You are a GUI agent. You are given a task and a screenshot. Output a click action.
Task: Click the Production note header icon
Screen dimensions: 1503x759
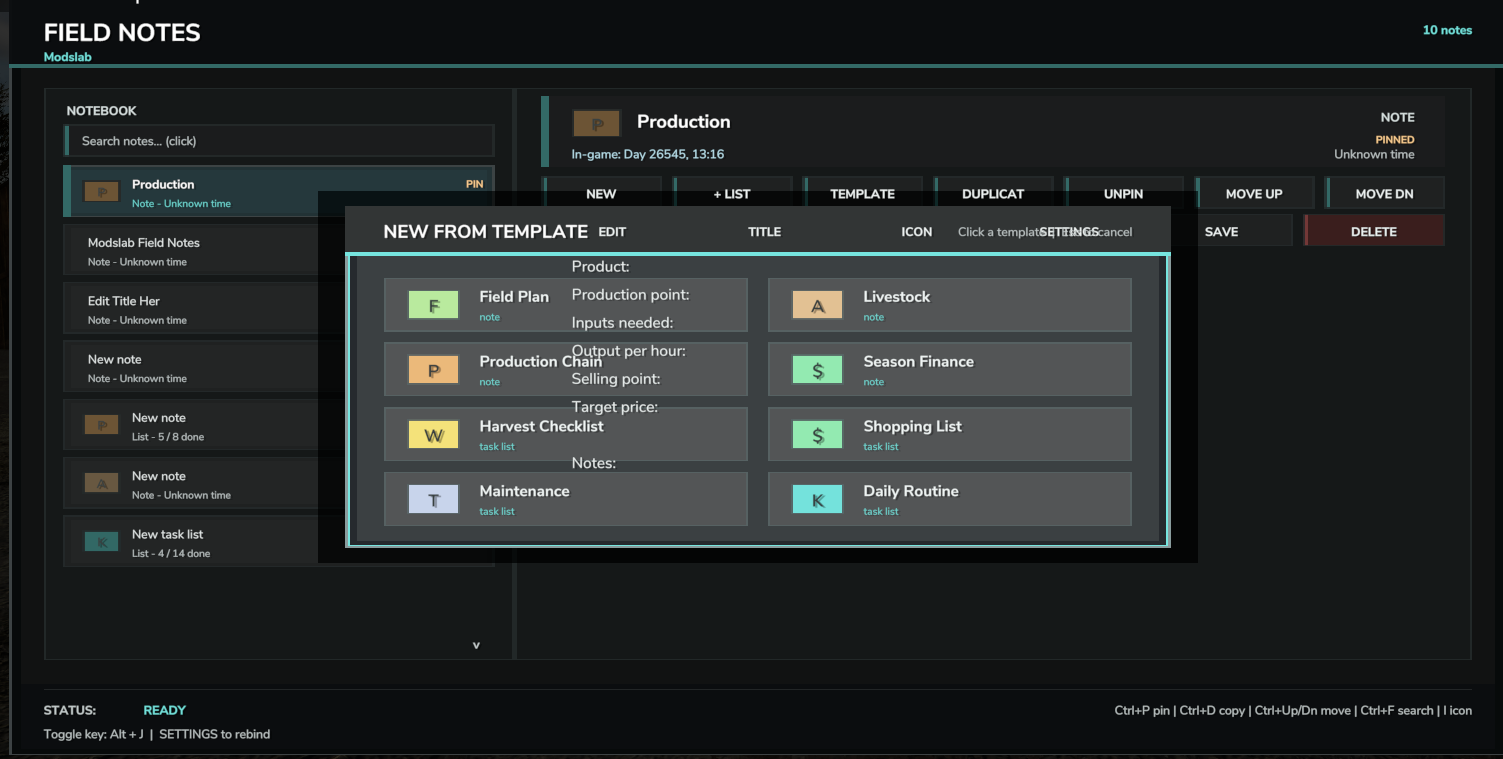coord(596,124)
